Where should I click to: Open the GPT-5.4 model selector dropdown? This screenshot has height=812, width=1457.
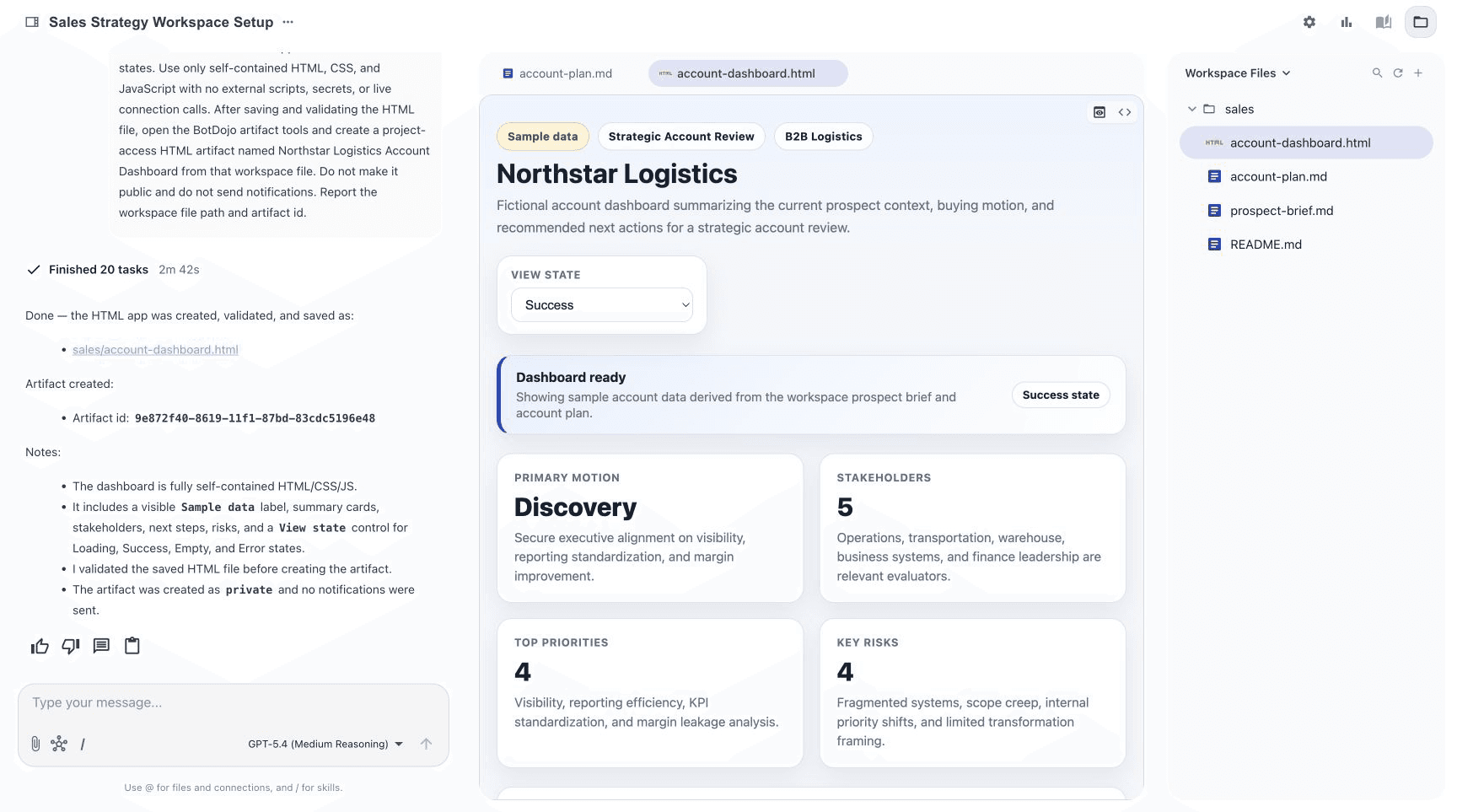(x=325, y=744)
